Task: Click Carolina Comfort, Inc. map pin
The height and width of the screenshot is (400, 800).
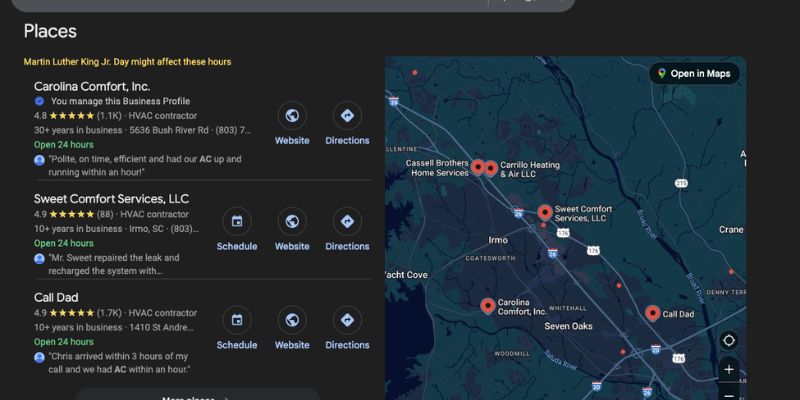Action: (488, 306)
